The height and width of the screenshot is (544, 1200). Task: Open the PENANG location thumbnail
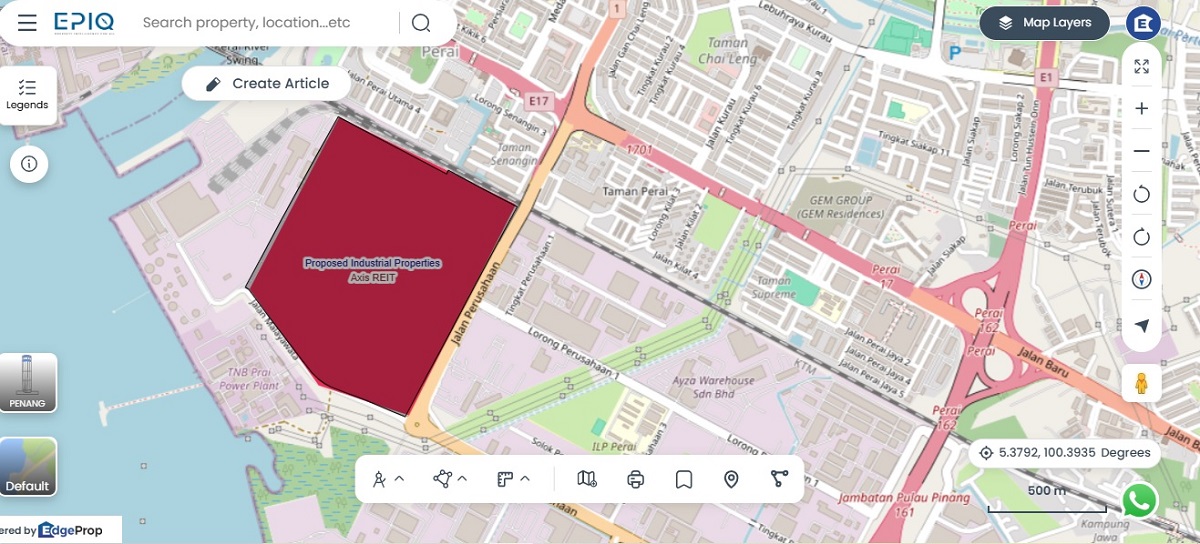28,383
